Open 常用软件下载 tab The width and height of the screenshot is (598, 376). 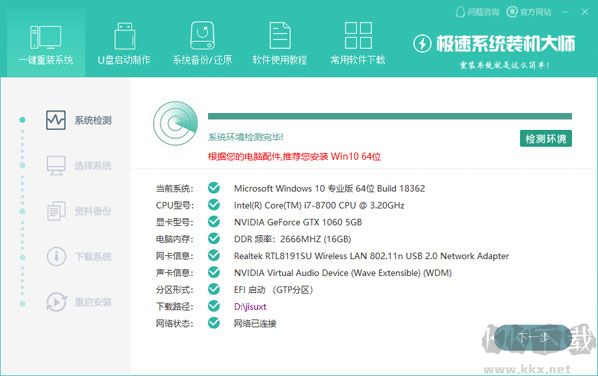point(358,44)
